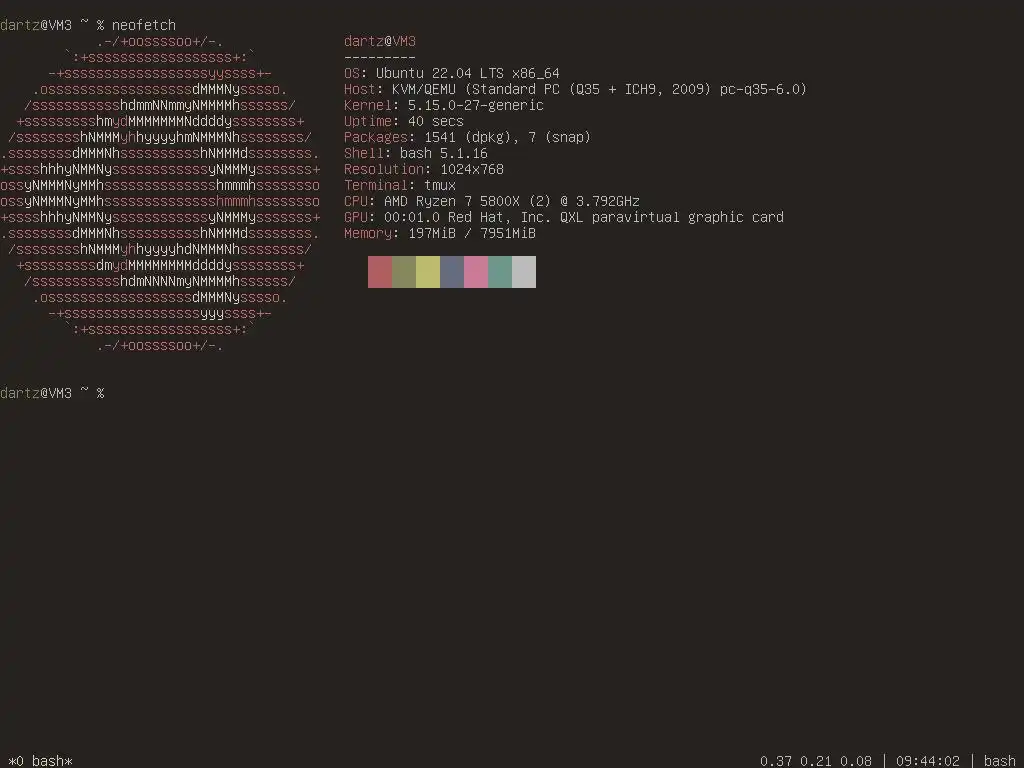
Task: Click the empty shell prompt line
Action: click(52, 393)
